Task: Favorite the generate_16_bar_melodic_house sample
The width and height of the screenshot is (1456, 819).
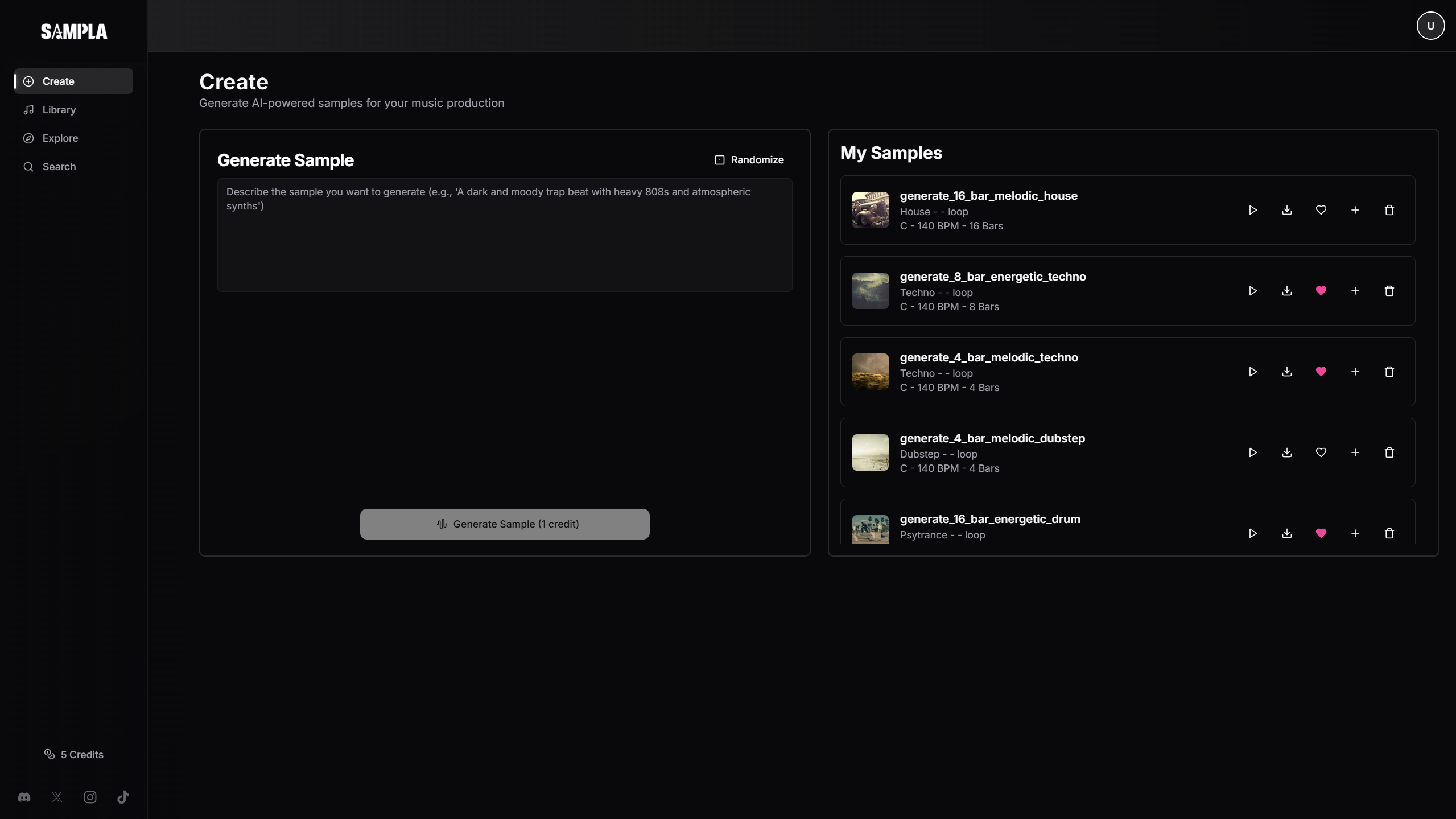Action: click(1321, 210)
